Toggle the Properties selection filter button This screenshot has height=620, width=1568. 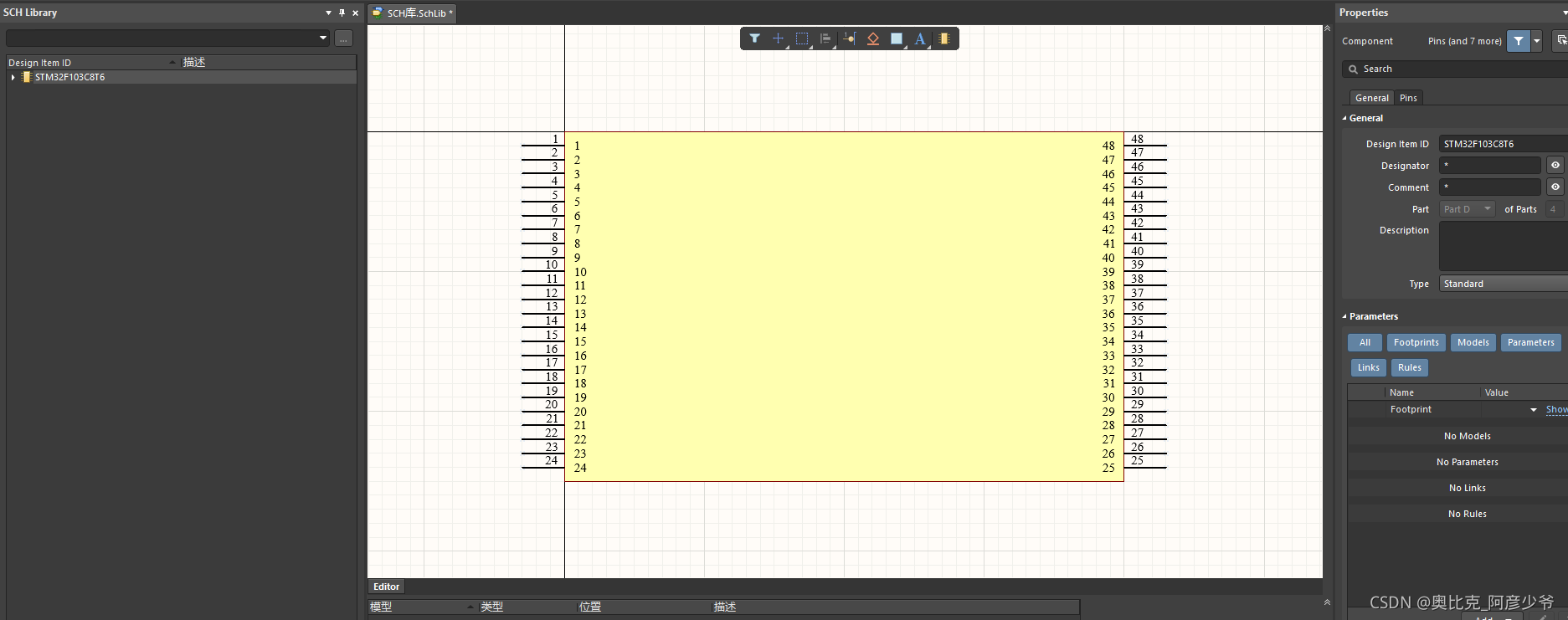pyautogui.click(x=1518, y=41)
